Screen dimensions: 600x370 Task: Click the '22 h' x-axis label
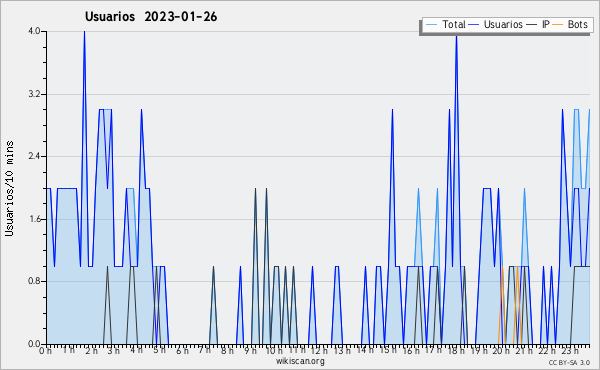tap(546, 350)
